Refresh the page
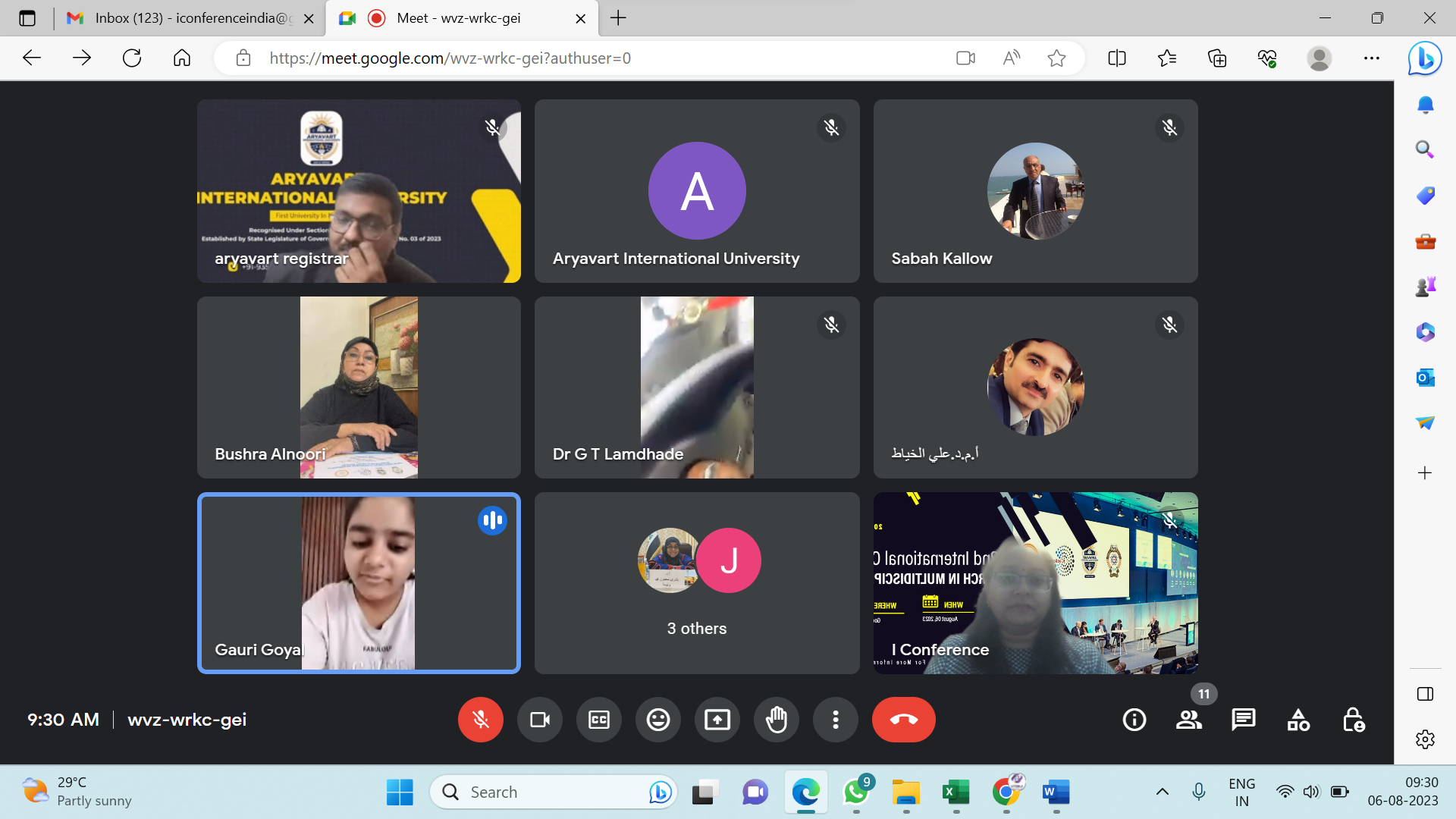The image size is (1456, 819). 132,58
